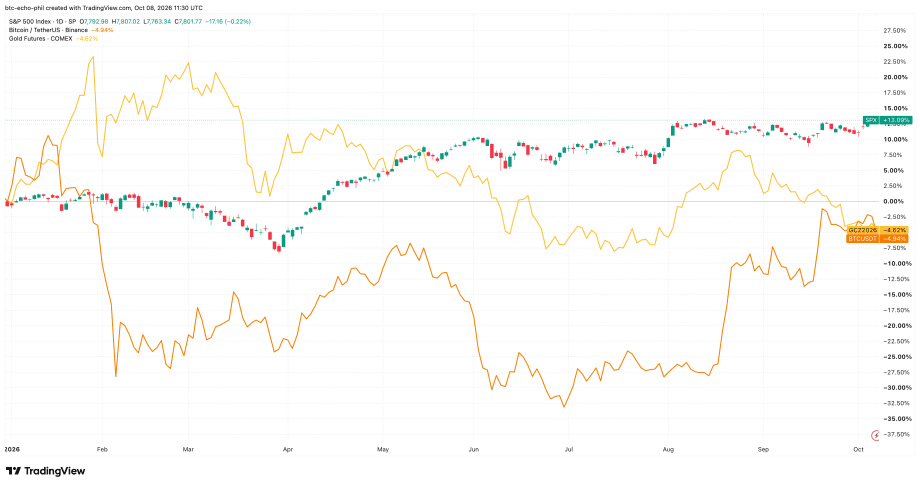Click the Aug label on the time axis
Screen dimensions: 920x486
(668, 450)
